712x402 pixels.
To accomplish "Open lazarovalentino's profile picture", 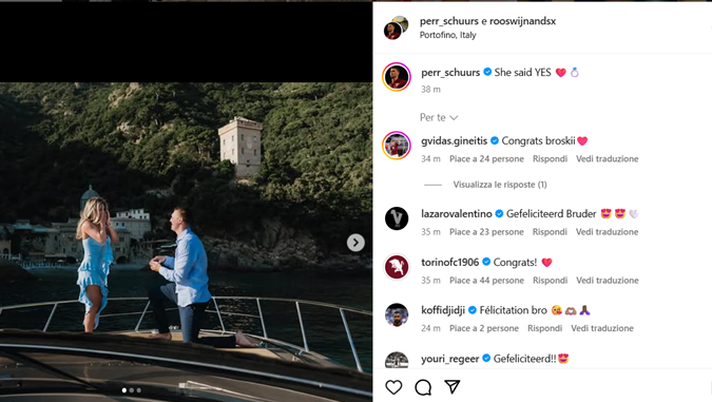I will 396,218.
